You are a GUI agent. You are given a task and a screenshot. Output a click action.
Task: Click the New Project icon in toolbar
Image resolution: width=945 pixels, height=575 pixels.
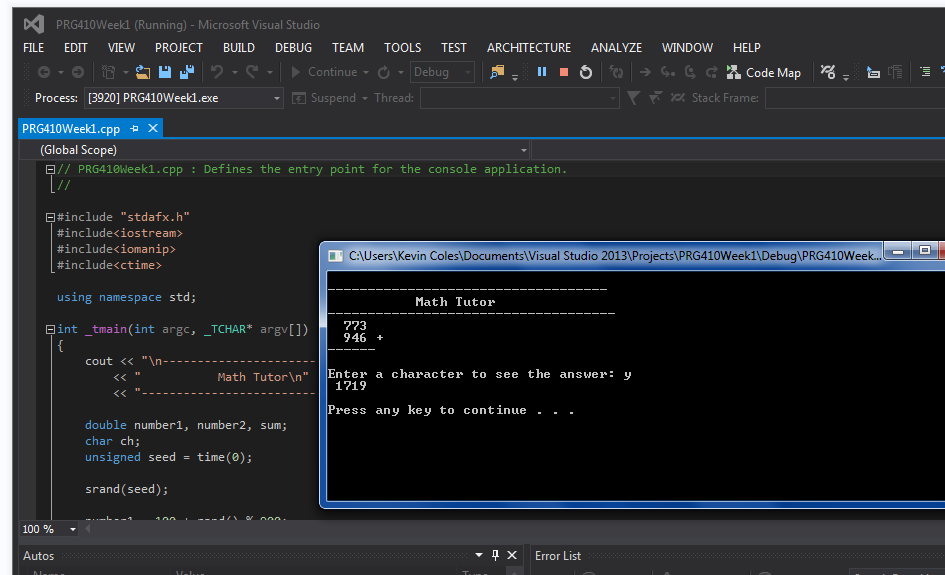[108, 72]
